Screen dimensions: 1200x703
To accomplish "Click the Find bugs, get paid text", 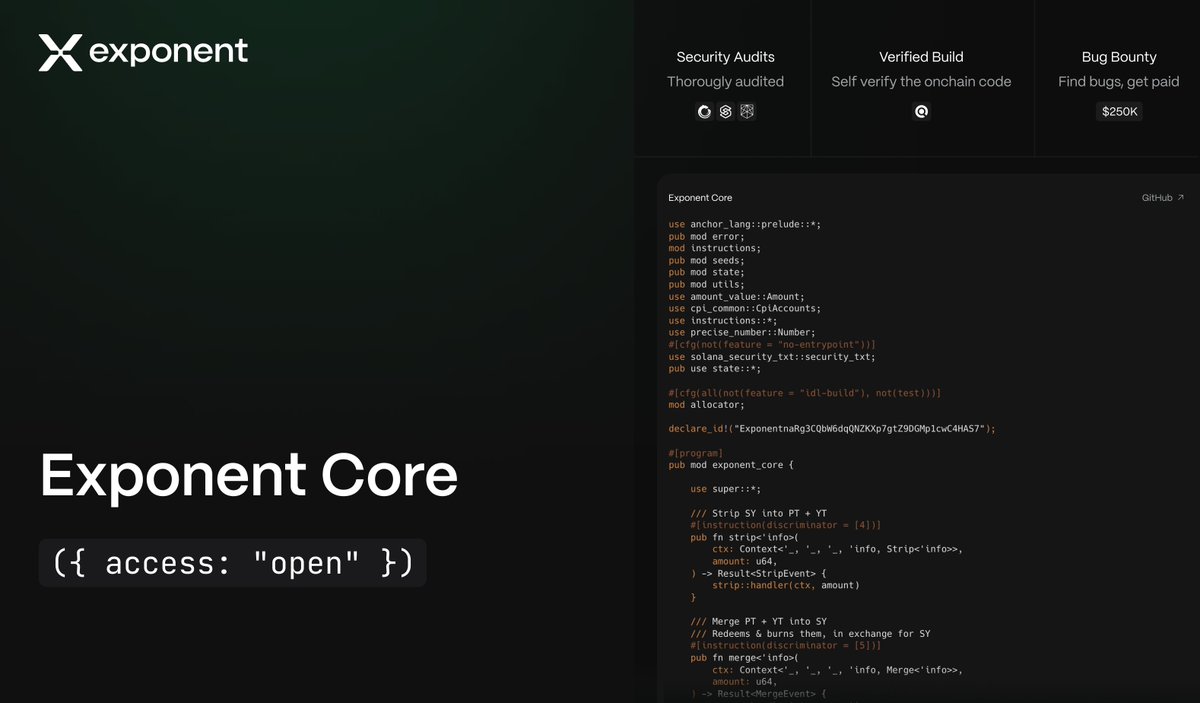I will pyautogui.click(x=1119, y=81).
